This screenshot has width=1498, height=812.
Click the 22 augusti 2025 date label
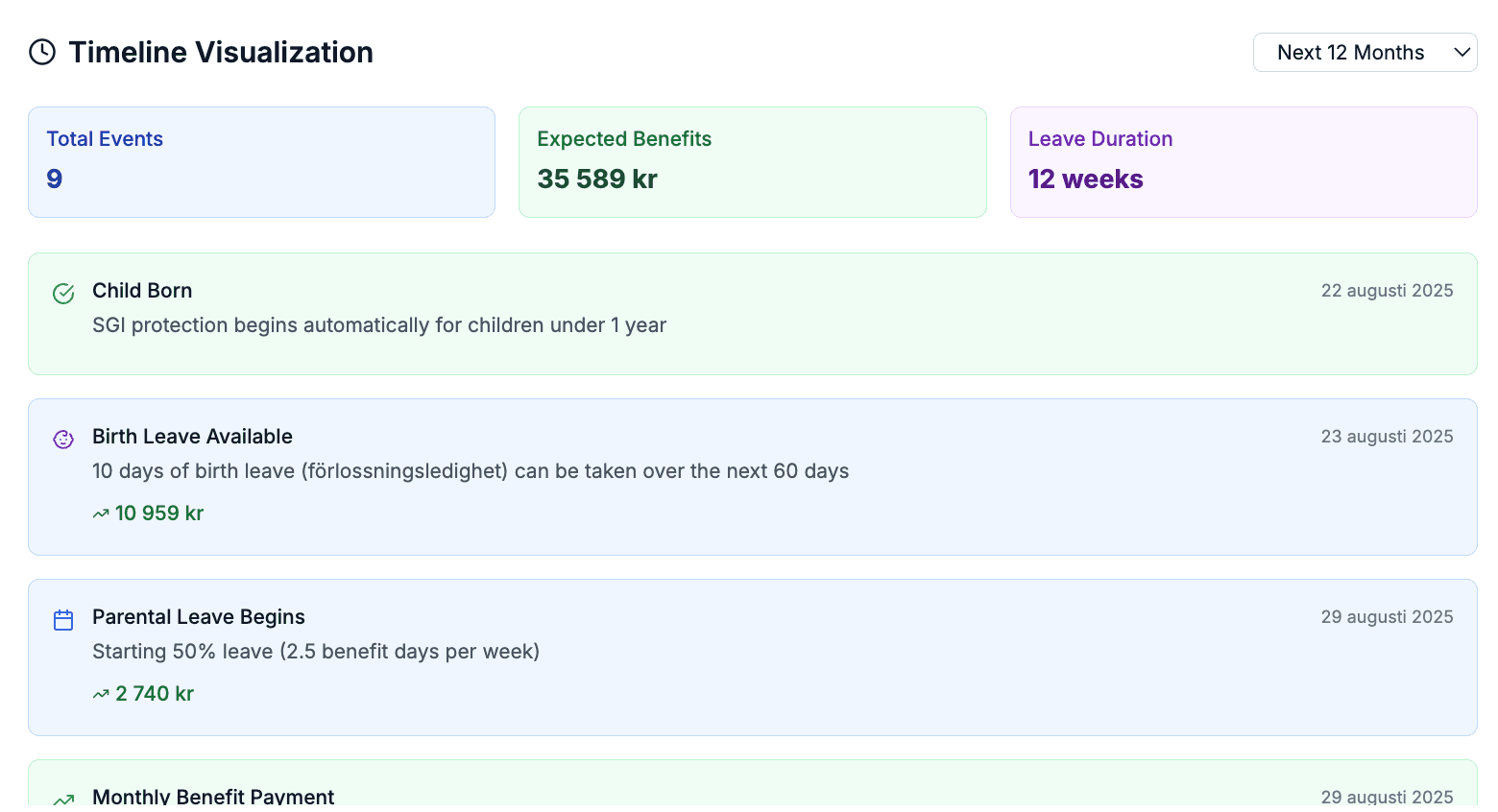pyautogui.click(x=1387, y=291)
